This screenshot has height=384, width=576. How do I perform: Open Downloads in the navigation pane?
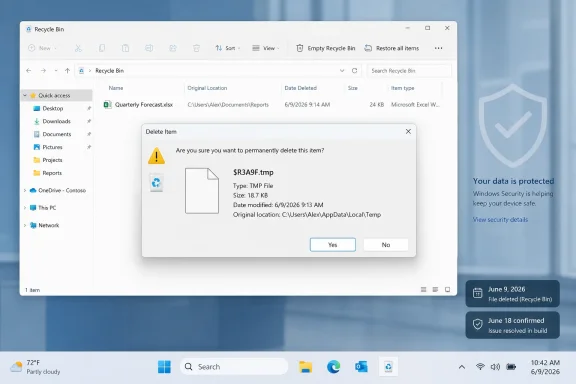[x=56, y=121]
